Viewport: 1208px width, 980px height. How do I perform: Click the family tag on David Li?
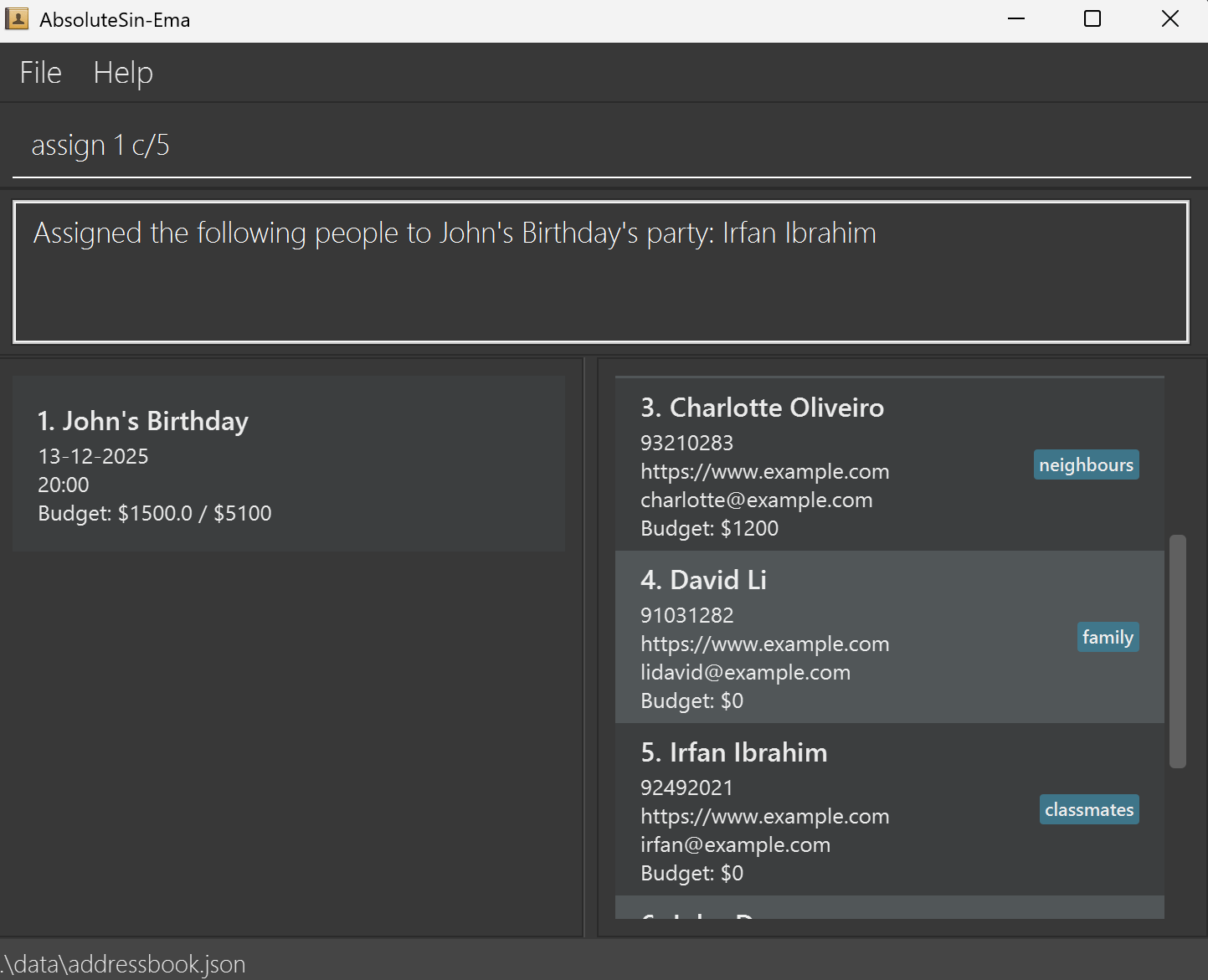[x=1107, y=638]
